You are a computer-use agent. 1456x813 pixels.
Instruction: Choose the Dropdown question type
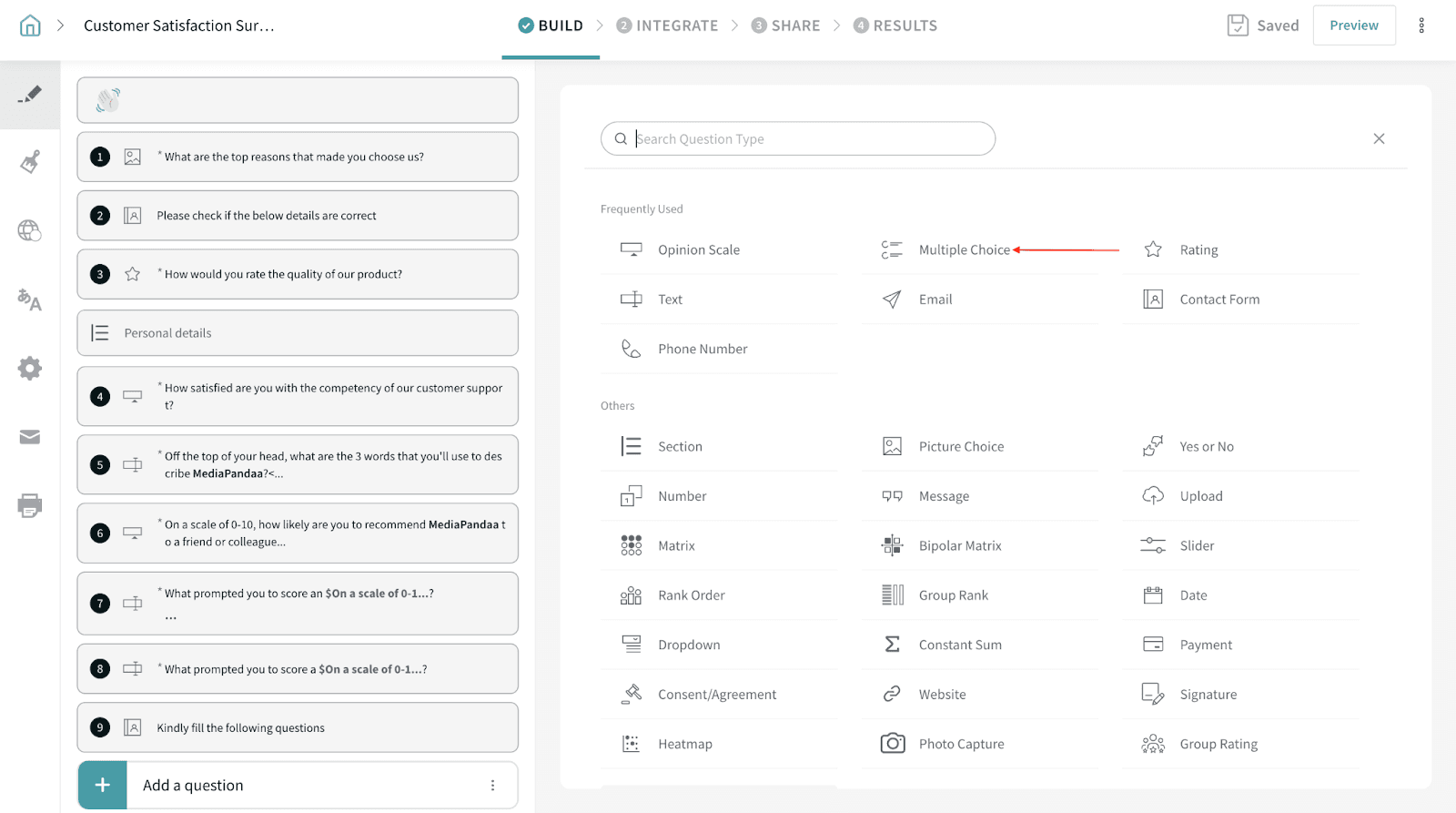(689, 645)
